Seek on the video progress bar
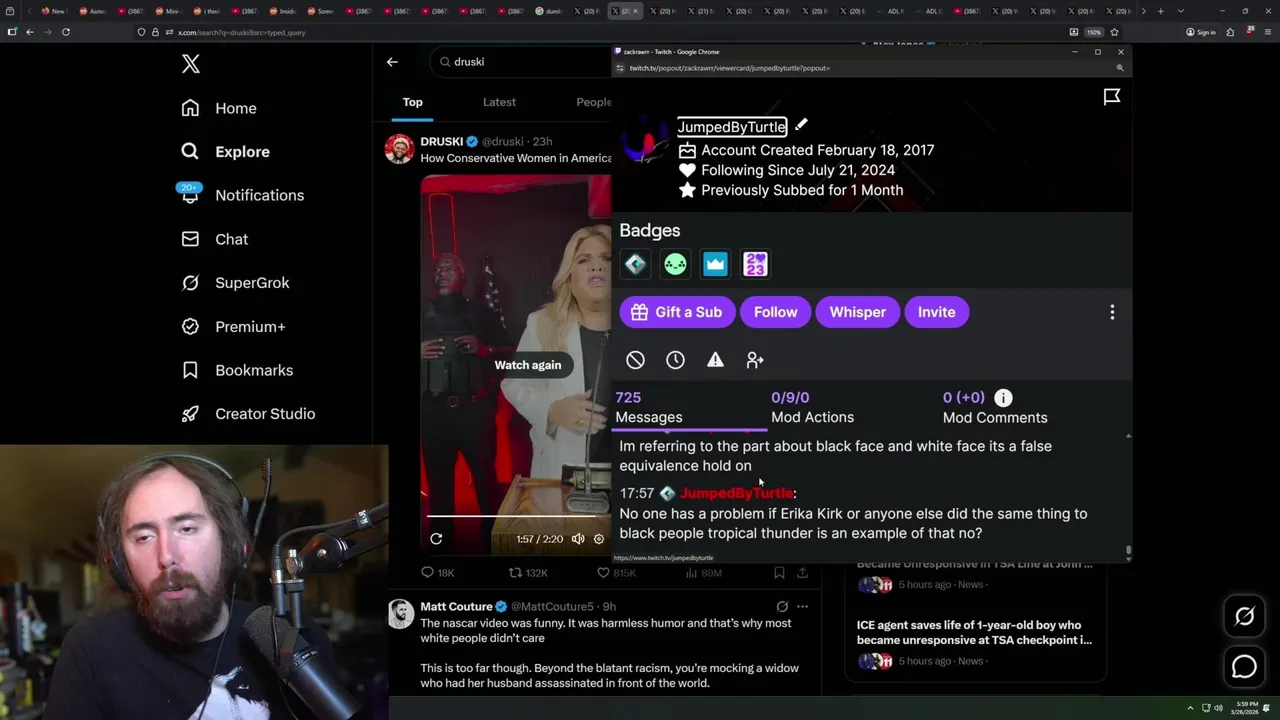This screenshot has height=720, width=1280. 519,516
